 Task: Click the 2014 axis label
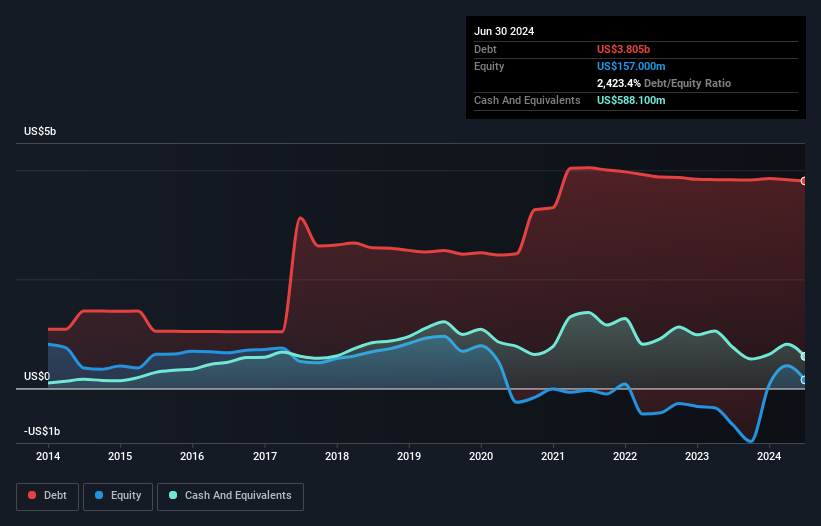[x=48, y=456]
